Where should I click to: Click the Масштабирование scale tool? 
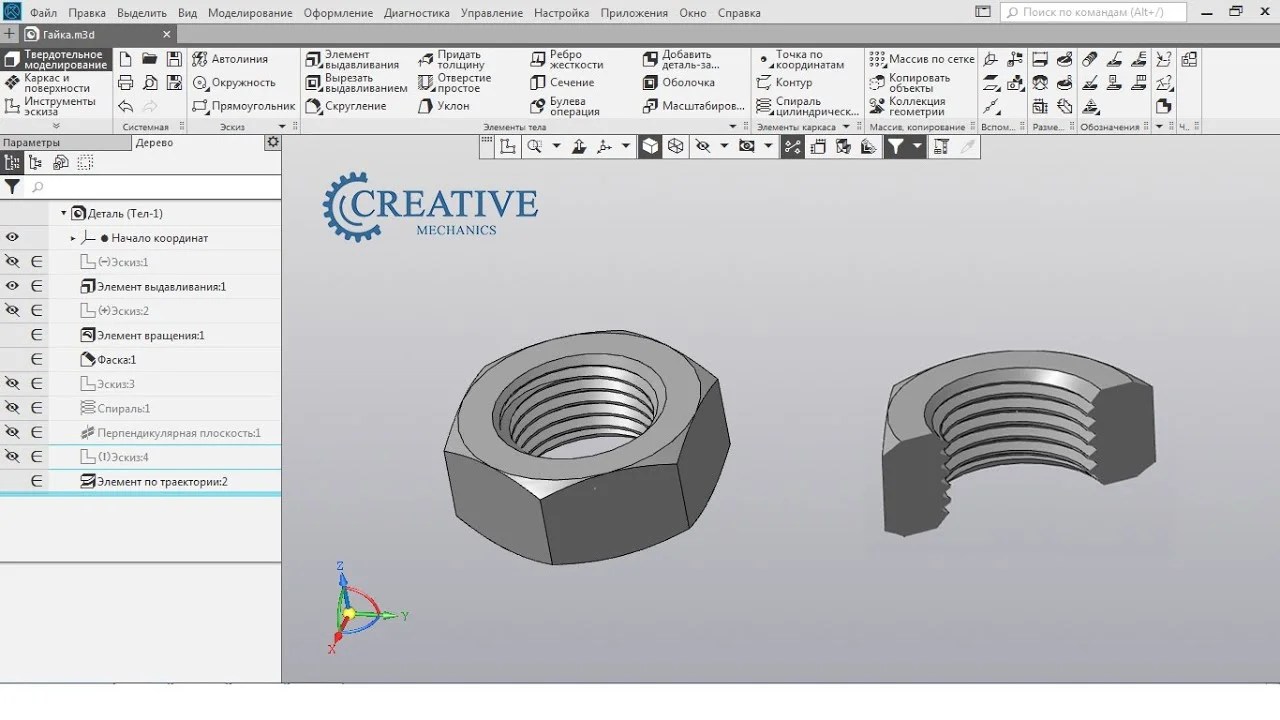point(694,106)
